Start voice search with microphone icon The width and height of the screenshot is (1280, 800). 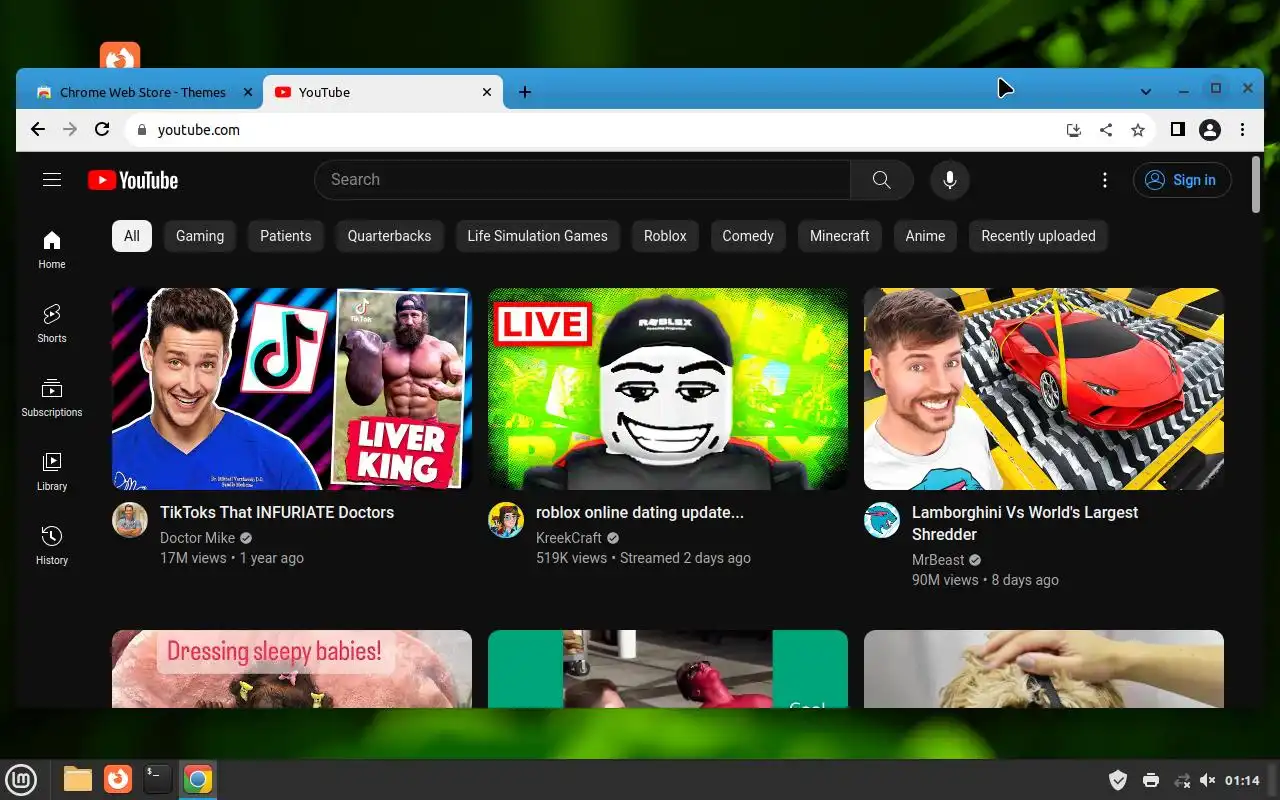pyautogui.click(x=950, y=180)
